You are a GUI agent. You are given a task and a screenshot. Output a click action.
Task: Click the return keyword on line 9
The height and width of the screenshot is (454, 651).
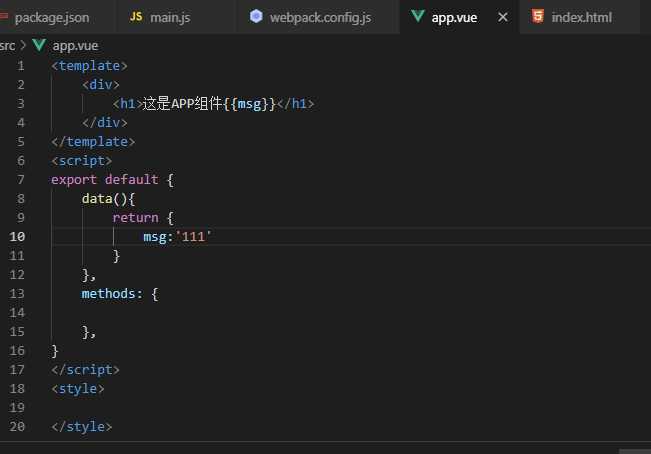tap(135, 217)
